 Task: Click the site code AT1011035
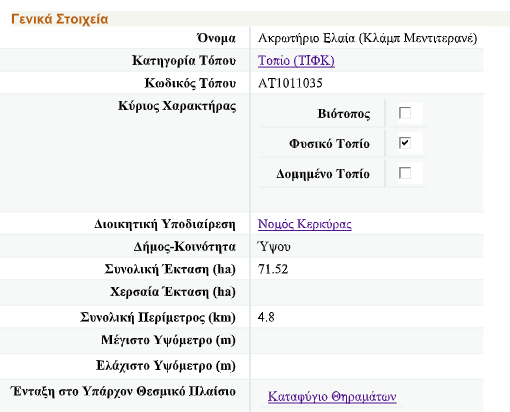click(x=290, y=83)
